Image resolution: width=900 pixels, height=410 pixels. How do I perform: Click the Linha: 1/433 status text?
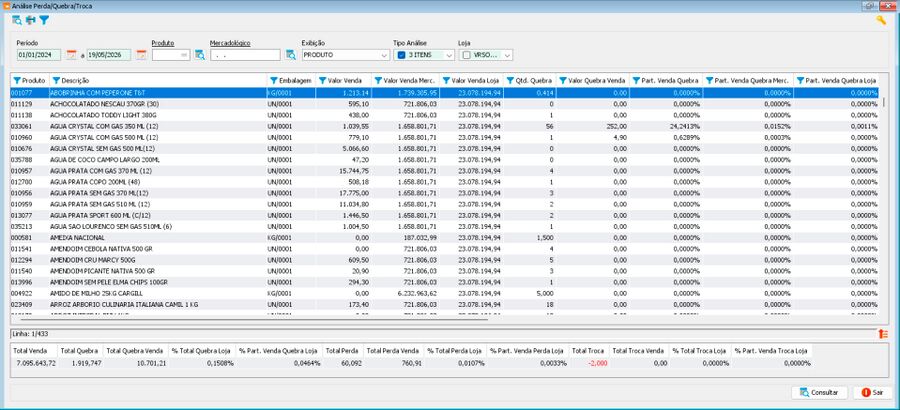coord(28,334)
